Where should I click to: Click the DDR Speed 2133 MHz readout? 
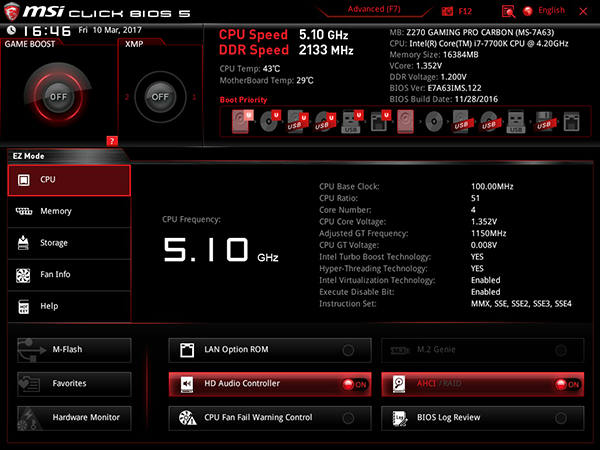[286, 50]
